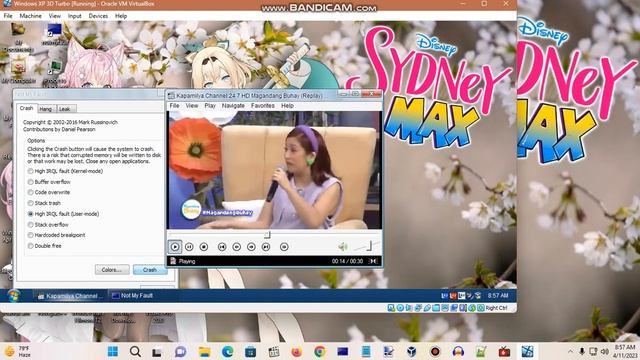The width and height of the screenshot is (640, 360).
Task: Launch Firefox from host taskbar
Action: tap(297, 351)
